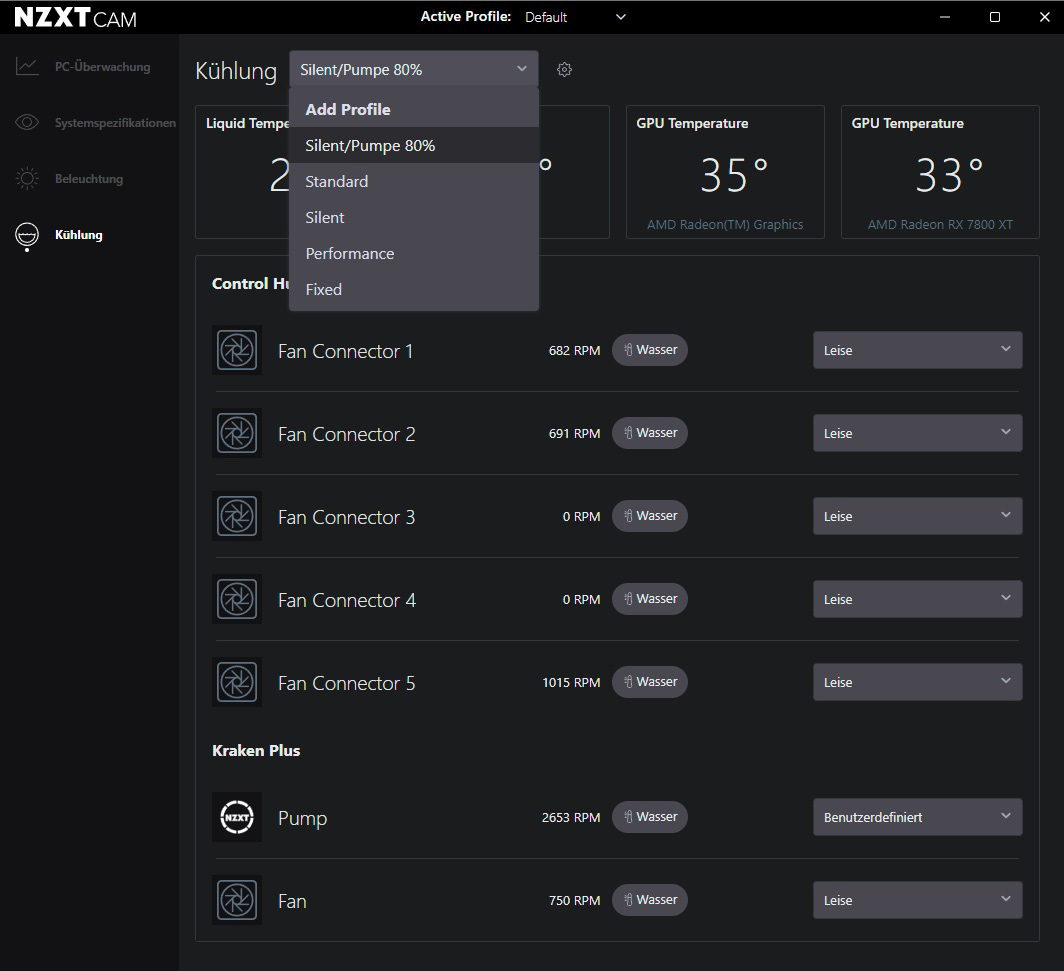Click the 1015 RPM reading
This screenshot has width=1064, height=971.
tap(571, 683)
